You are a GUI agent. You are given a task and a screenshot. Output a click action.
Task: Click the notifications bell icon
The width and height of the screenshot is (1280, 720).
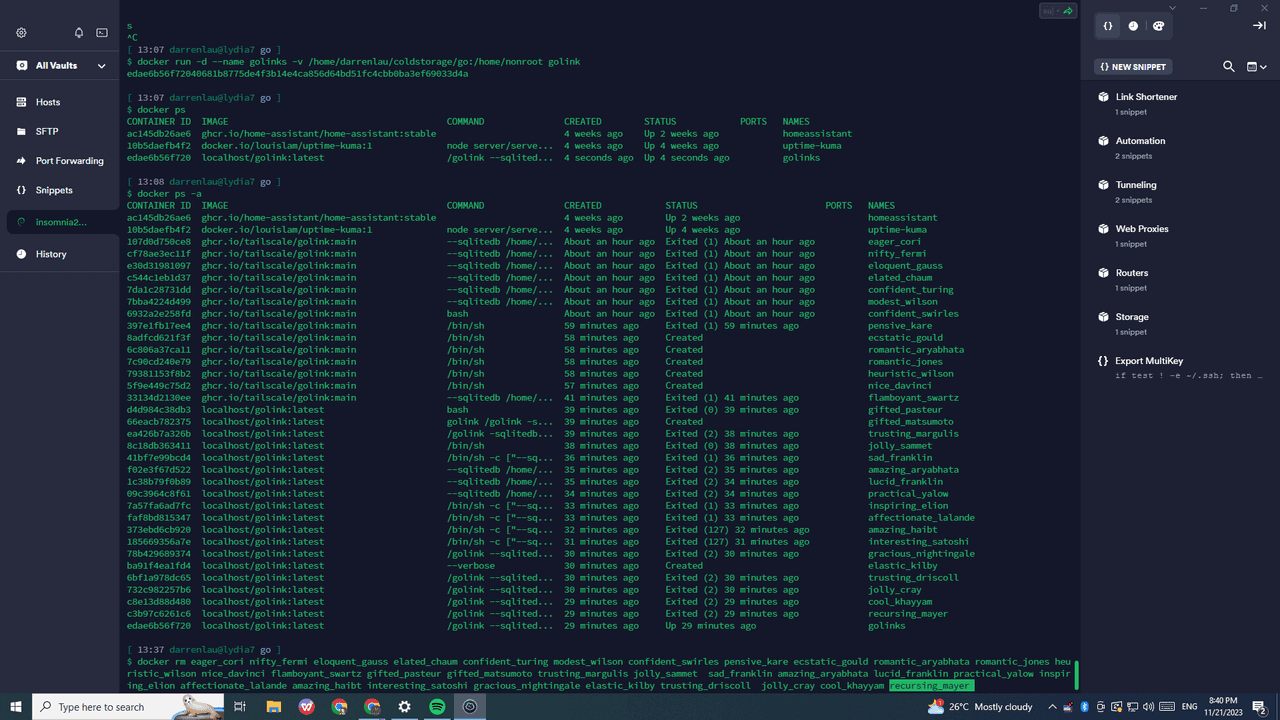(x=79, y=33)
